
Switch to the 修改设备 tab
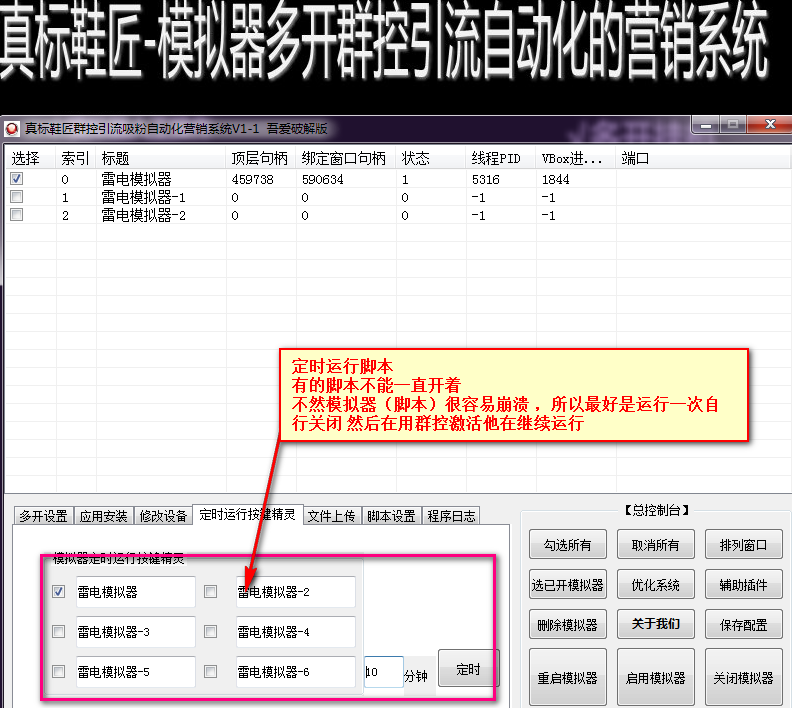coord(163,516)
